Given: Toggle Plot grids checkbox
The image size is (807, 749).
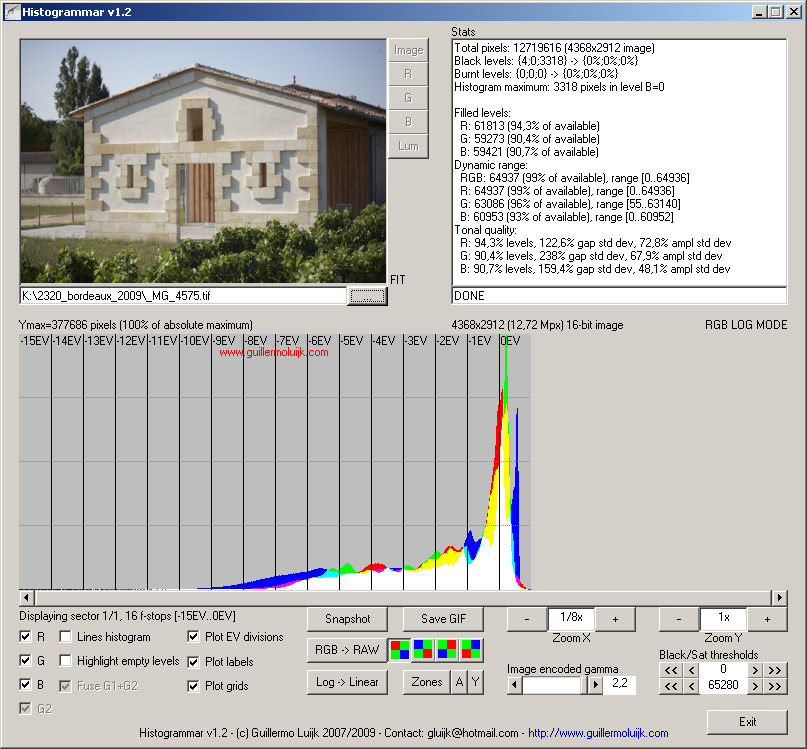Looking at the screenshot, I should (193, 686).
